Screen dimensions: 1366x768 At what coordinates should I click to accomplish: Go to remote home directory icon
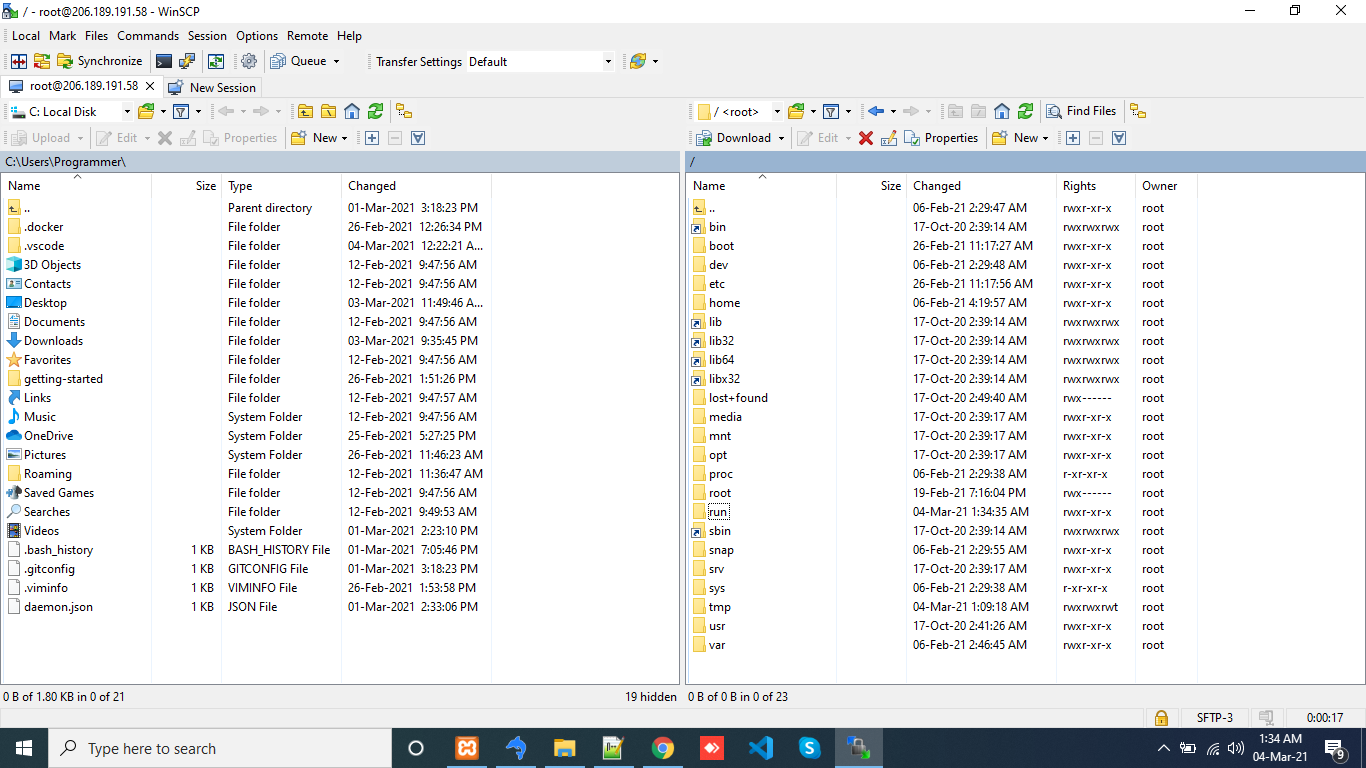coord(1002,111)
